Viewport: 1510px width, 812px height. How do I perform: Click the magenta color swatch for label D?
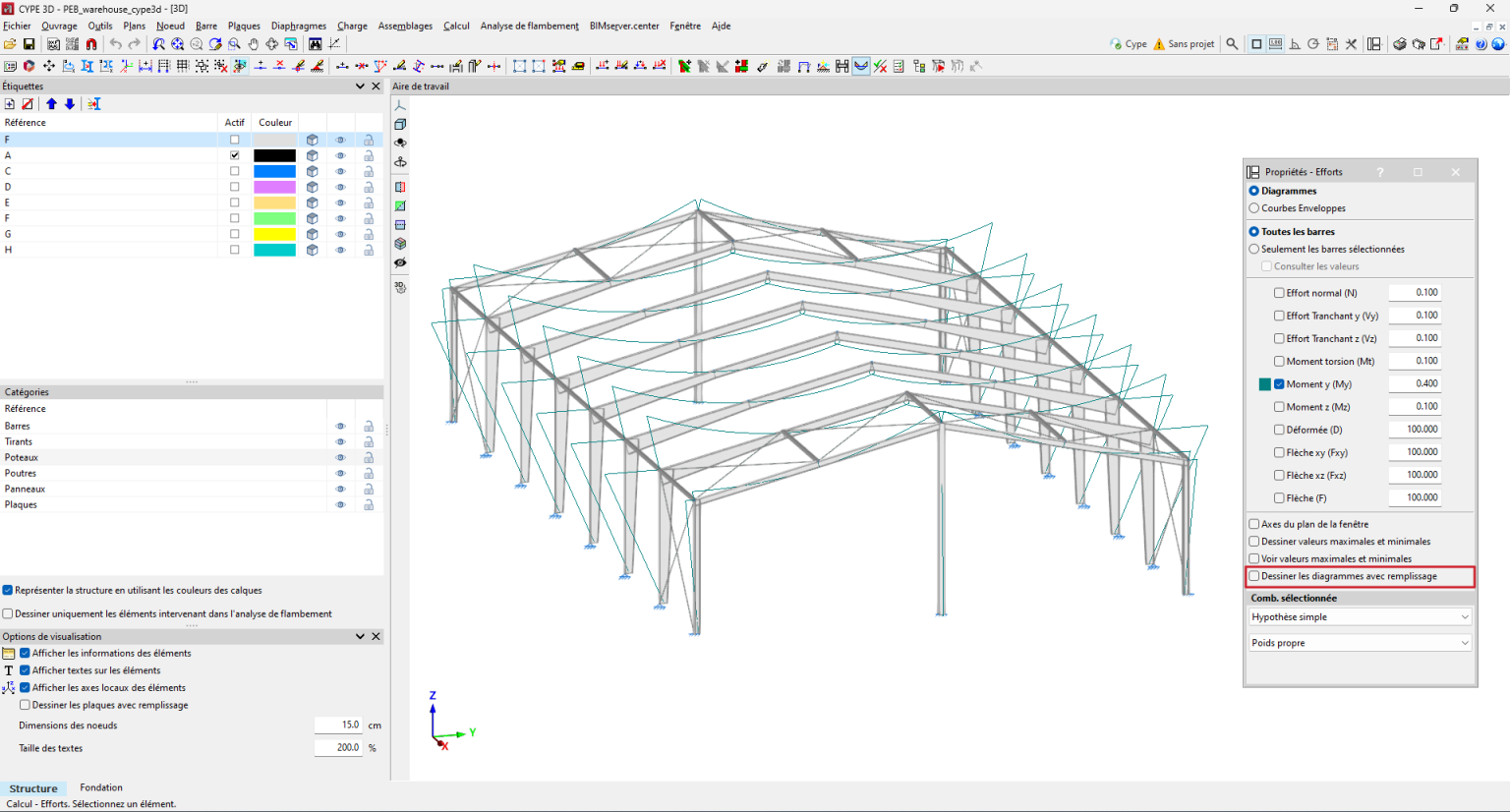pos(274,187)
